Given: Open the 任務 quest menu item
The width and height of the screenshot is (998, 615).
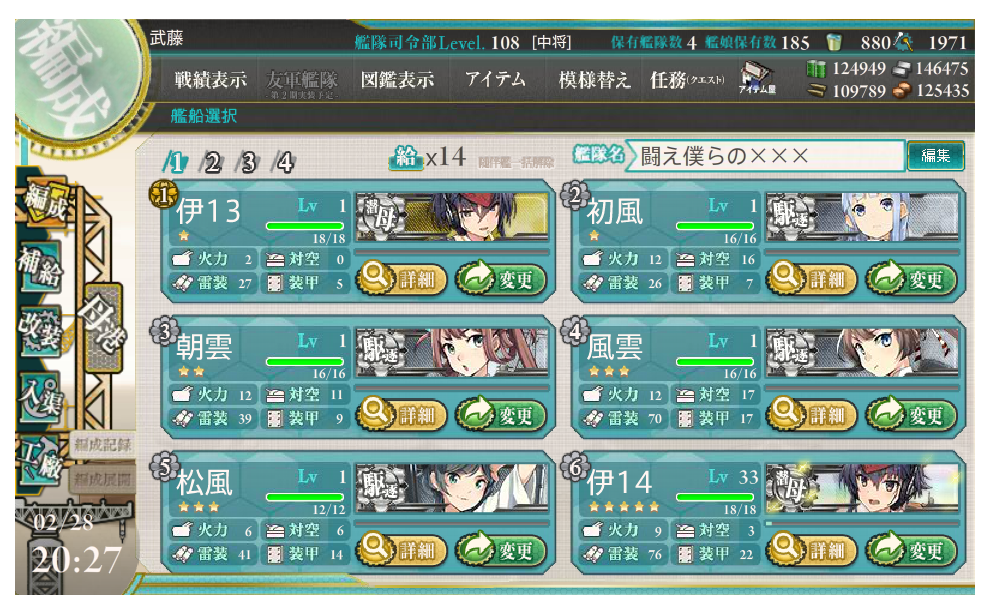Looking at the screenshot, I should coord(687,80).
